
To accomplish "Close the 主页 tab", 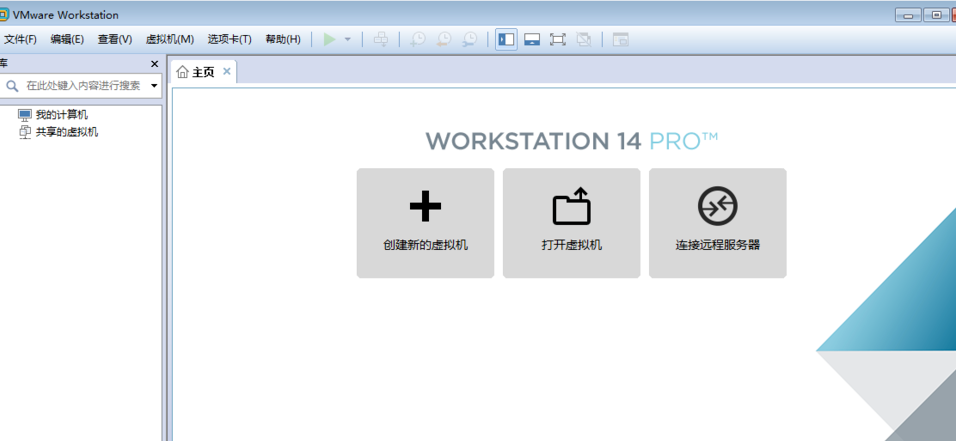I will pos(227,71).
